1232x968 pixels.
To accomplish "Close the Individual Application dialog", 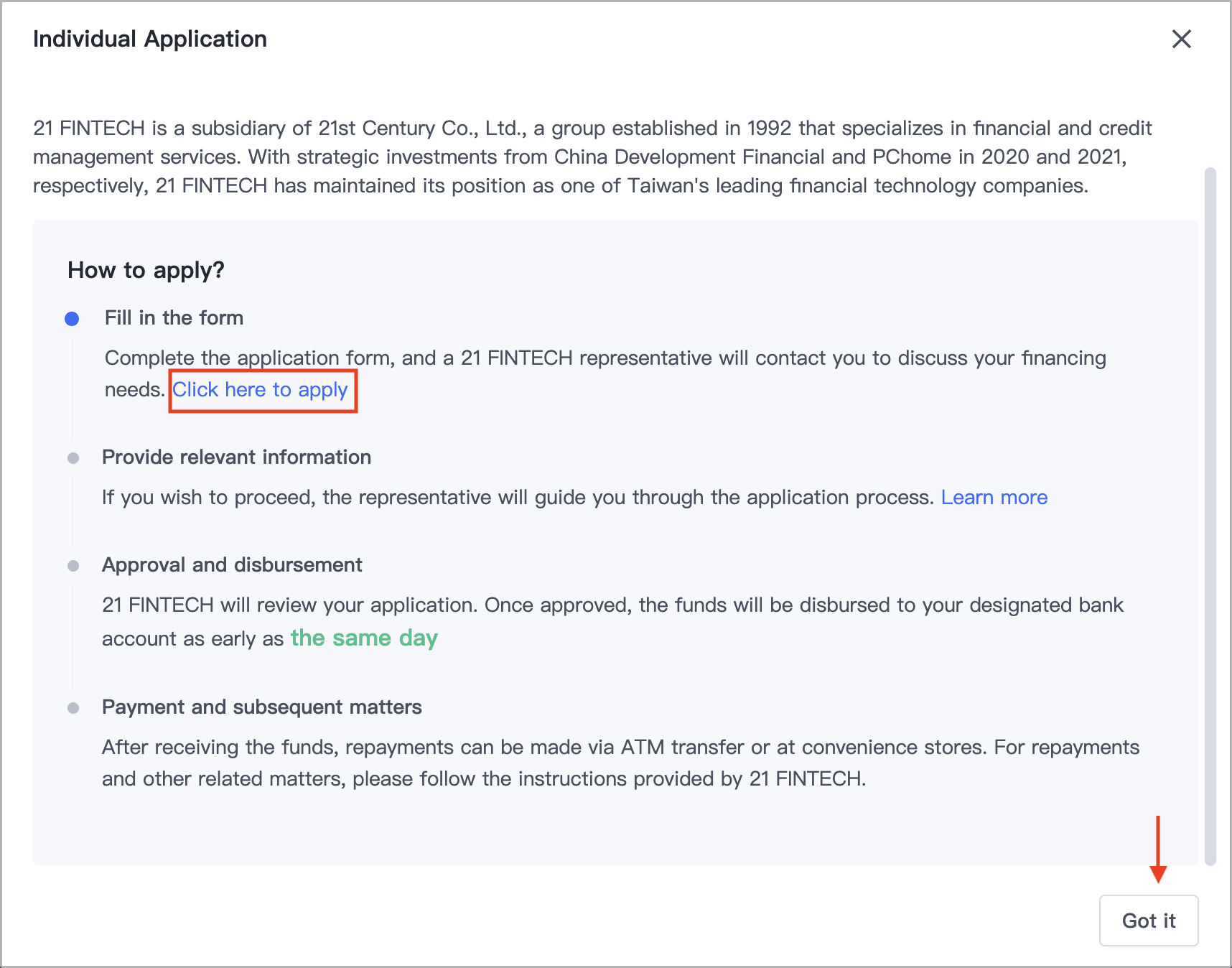I will click(x=1181, y=39).
